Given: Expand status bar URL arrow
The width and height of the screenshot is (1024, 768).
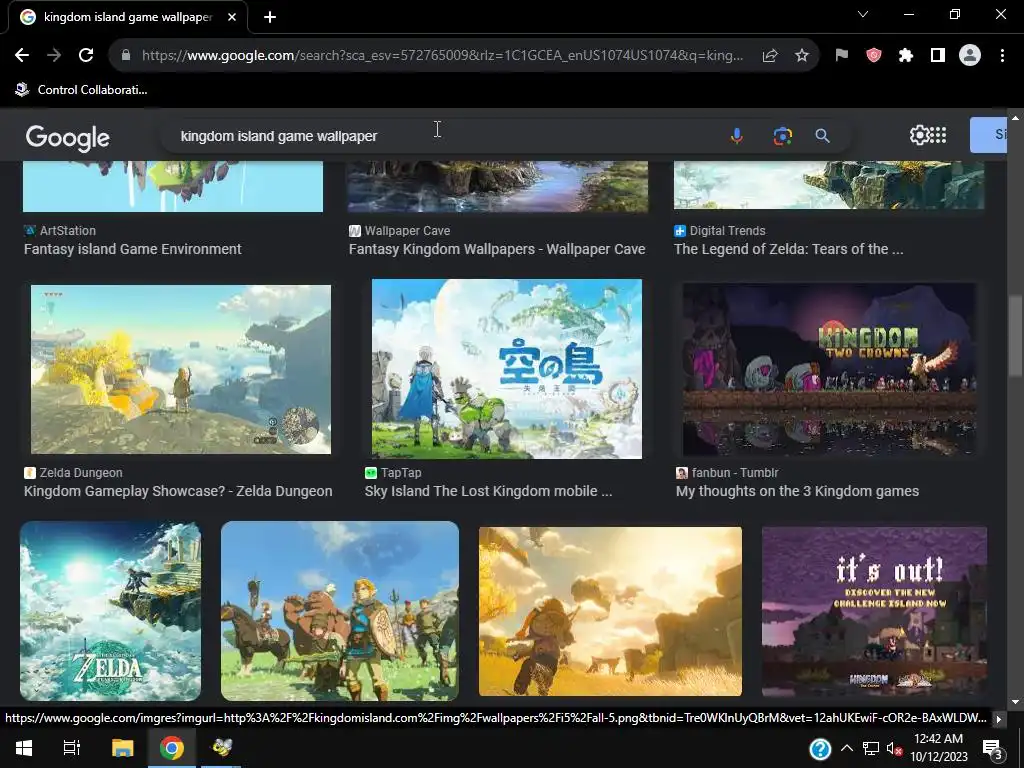Looking at the screenshot, I should pyautogui.click(x=999, y=719).
